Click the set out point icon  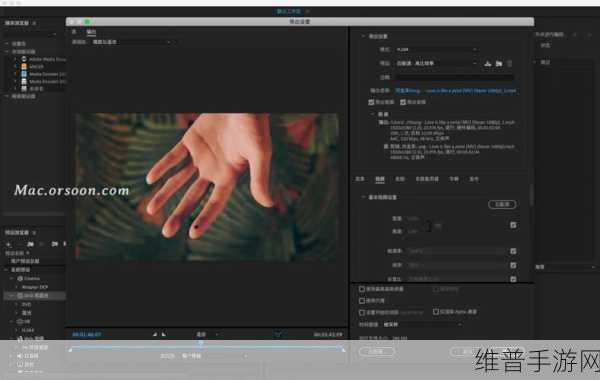coord(164,334)
